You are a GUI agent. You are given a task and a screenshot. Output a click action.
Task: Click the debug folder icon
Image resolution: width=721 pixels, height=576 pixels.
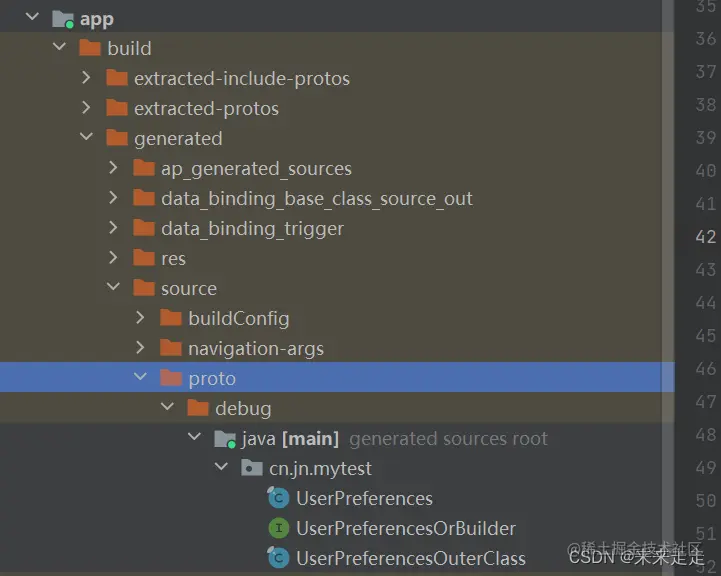point(198,408)
